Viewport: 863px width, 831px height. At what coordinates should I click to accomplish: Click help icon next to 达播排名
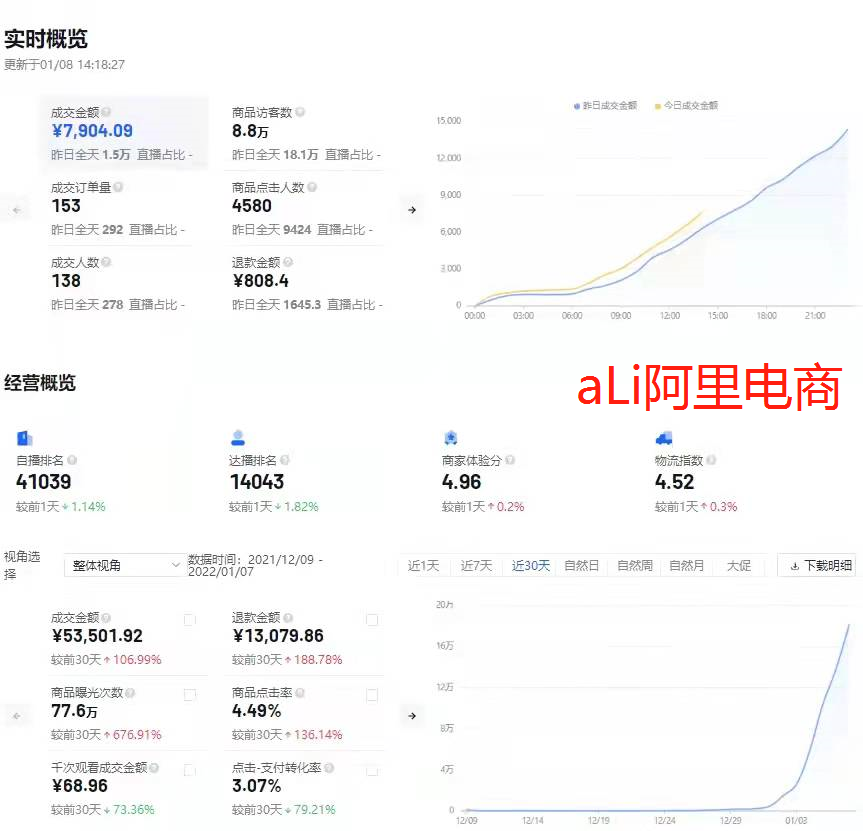pos(285,460)
